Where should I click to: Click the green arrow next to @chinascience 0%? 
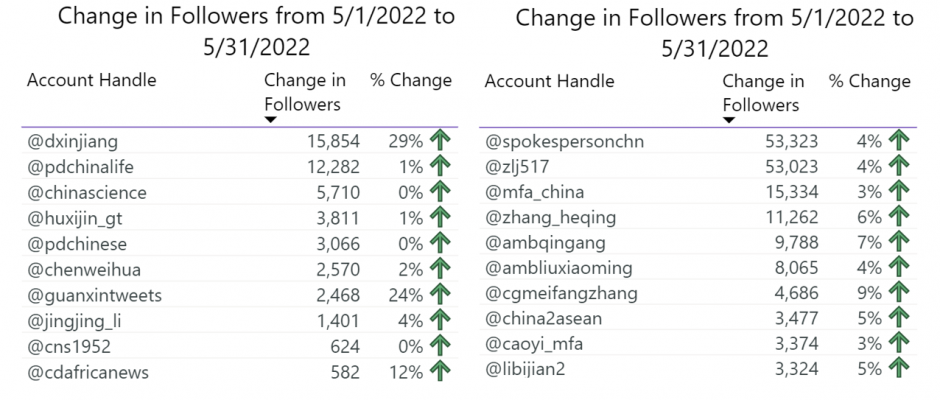(x=440, y=193)
